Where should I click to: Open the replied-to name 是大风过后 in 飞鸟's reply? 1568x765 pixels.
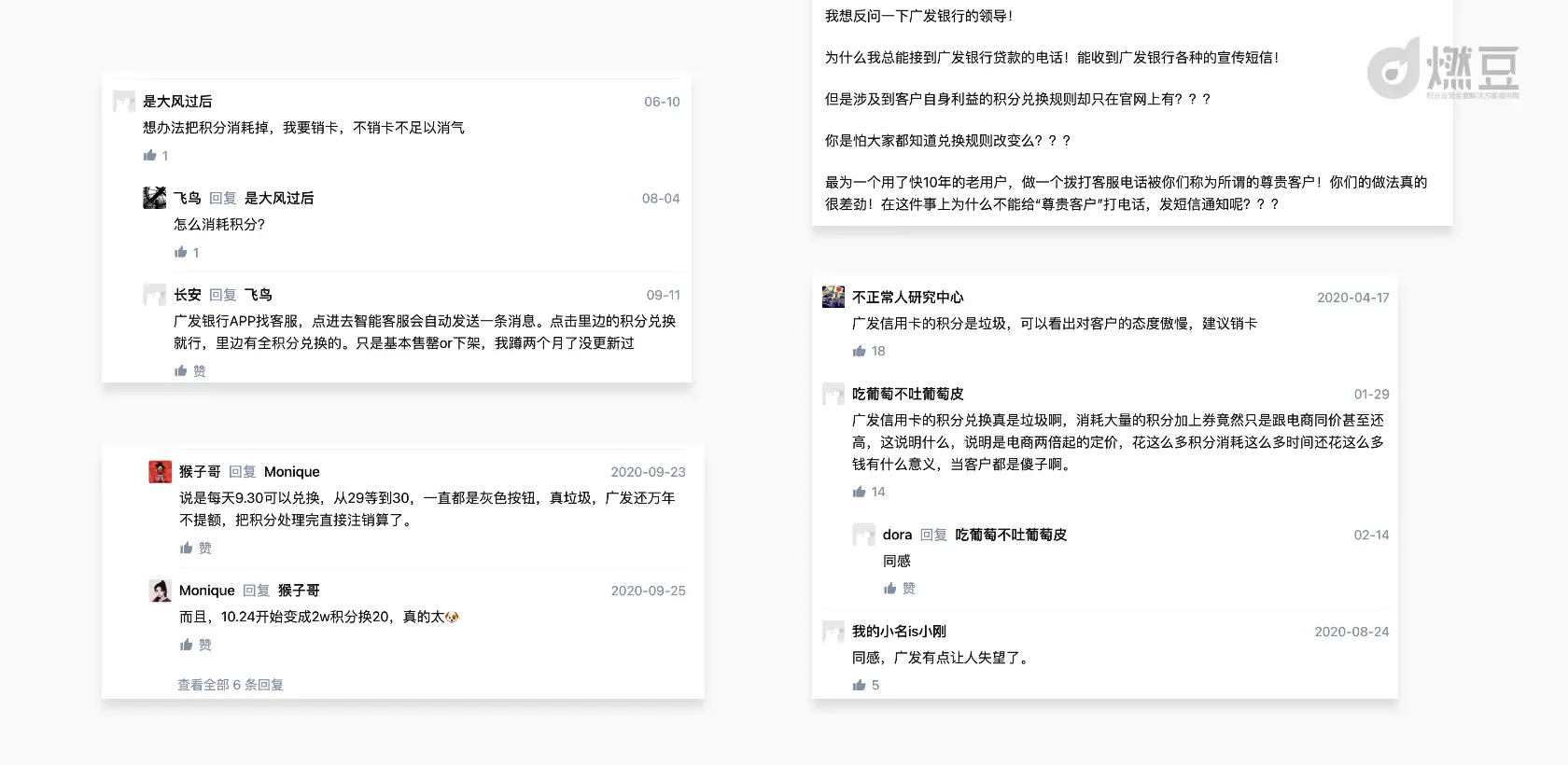pyautogui.click(x=279, y=198)
